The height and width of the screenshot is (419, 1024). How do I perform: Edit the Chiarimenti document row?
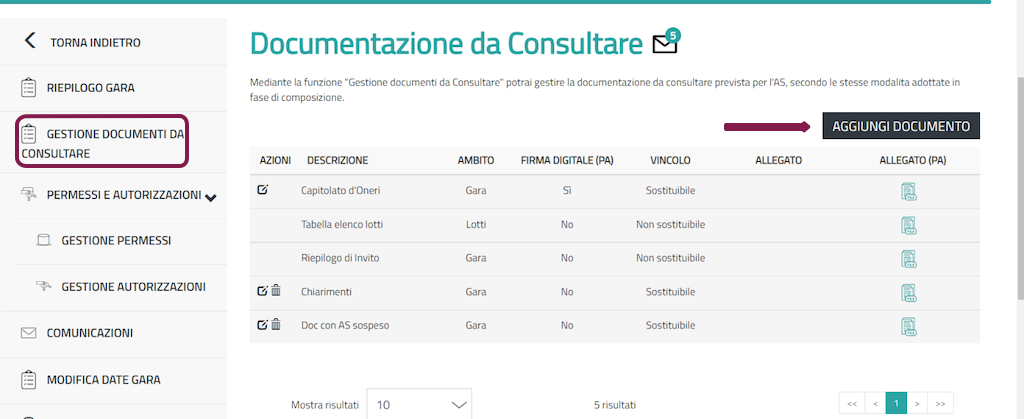pos(263,291)
